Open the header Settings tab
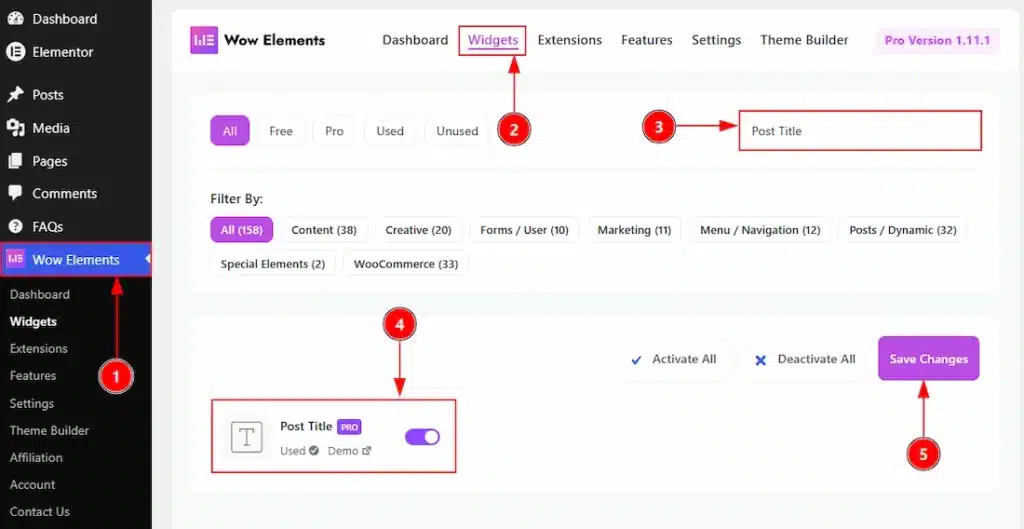 (716, 40)
